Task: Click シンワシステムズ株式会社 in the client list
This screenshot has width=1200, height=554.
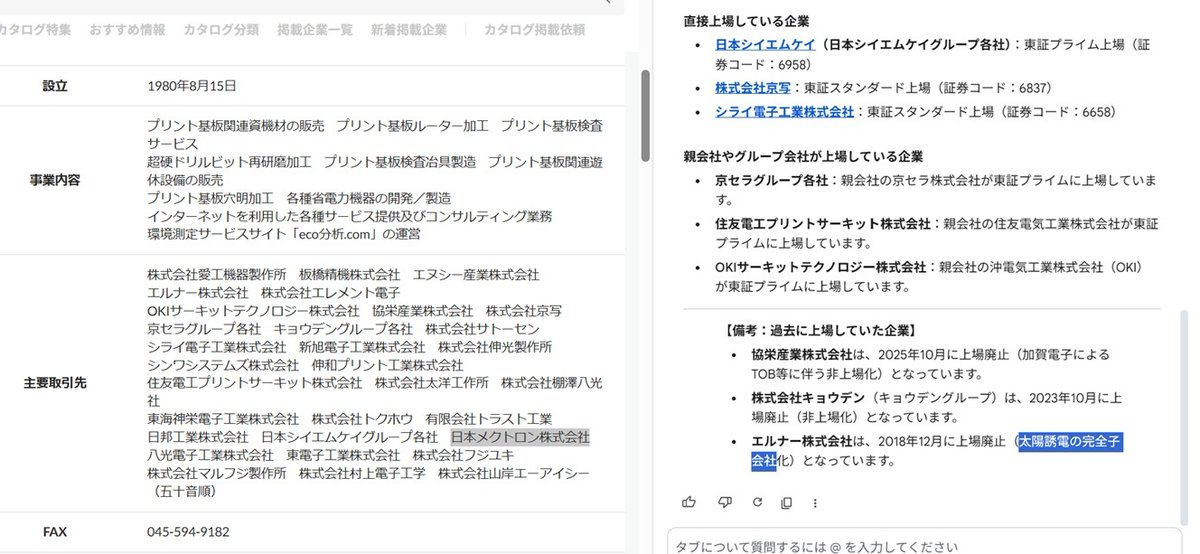Action: [x=222, y=365]
